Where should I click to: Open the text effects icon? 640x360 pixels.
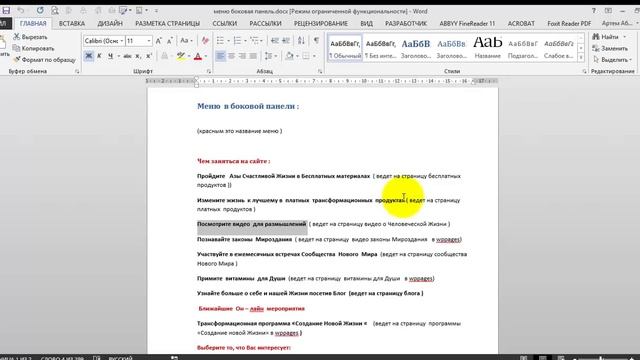pos(164,56)
